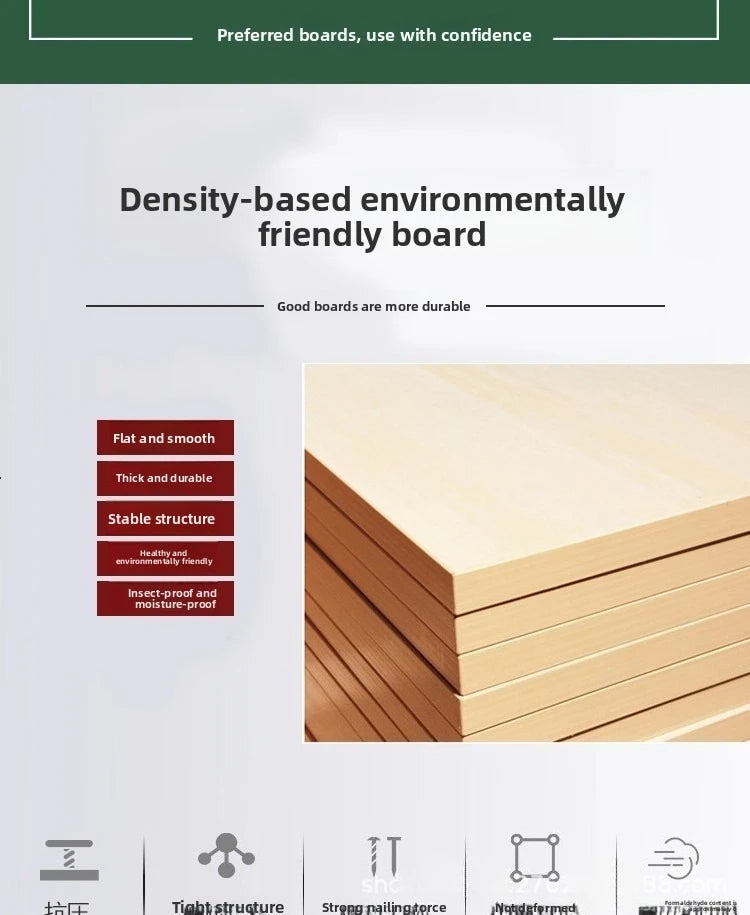Click the stacked density boards photo

point(527,553)
